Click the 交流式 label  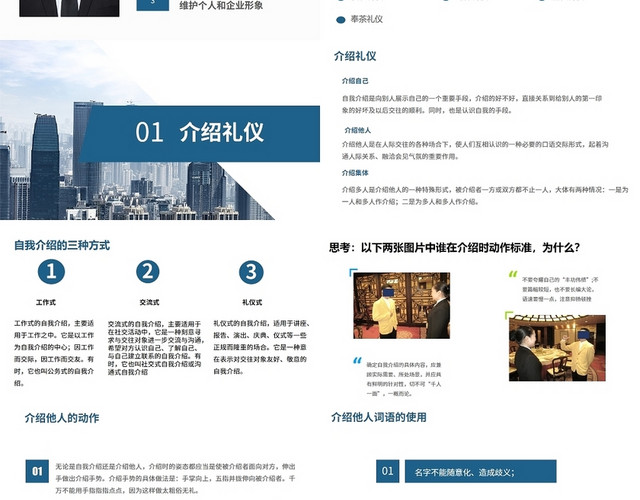point(149,302)
